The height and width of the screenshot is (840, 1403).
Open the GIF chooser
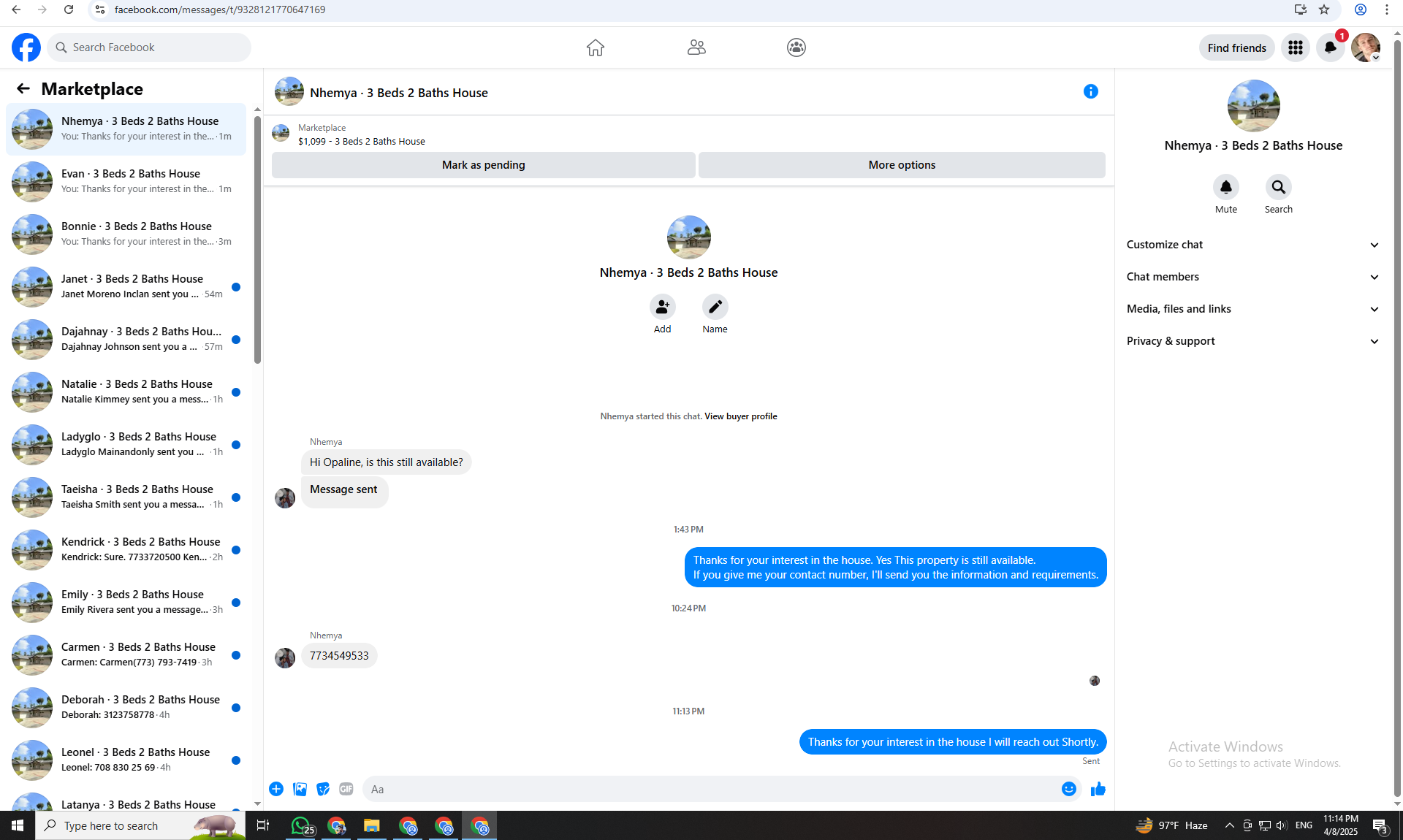point(346,789)
